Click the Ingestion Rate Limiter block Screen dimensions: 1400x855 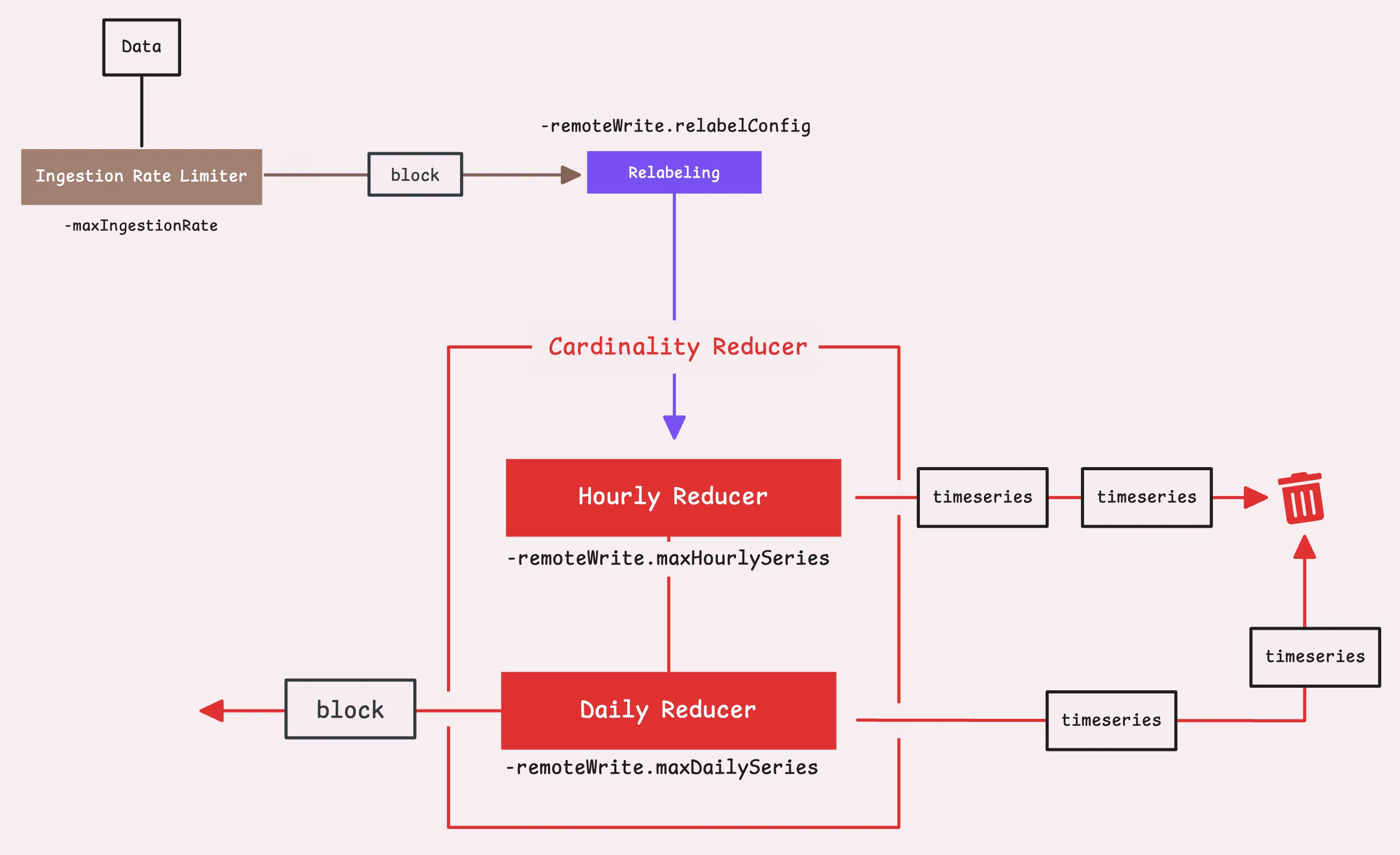coord(155,175)
